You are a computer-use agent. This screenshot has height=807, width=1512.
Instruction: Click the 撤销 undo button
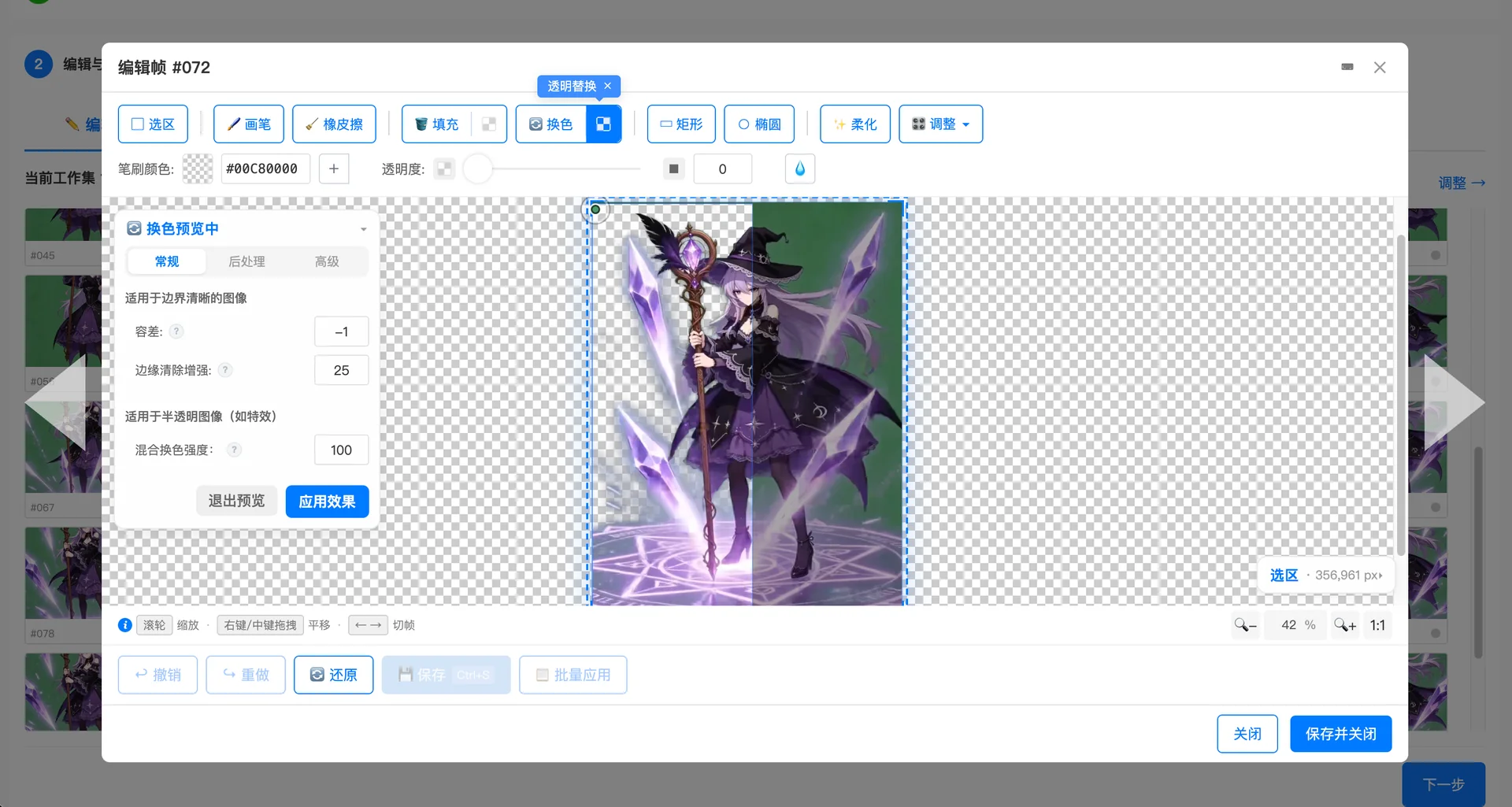click(157, 675)
